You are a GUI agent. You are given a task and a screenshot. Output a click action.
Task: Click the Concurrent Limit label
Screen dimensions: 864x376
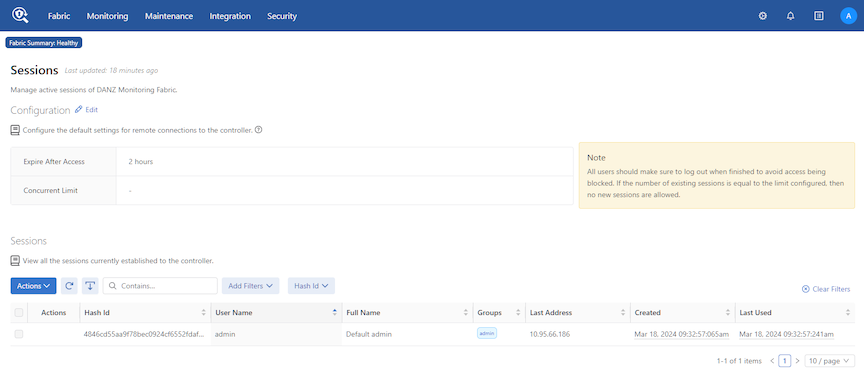coord(51,190)
